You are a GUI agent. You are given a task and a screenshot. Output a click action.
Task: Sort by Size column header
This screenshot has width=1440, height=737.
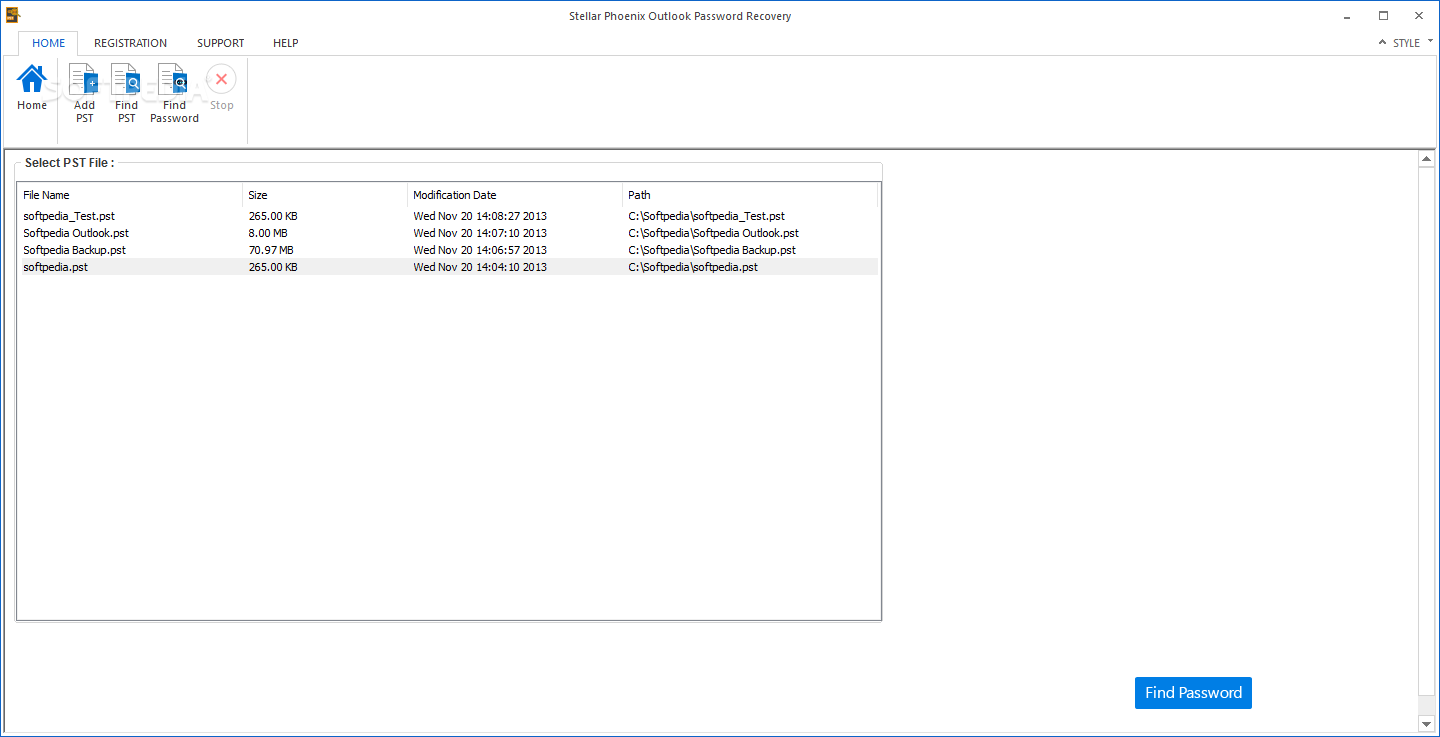(325, 195)
